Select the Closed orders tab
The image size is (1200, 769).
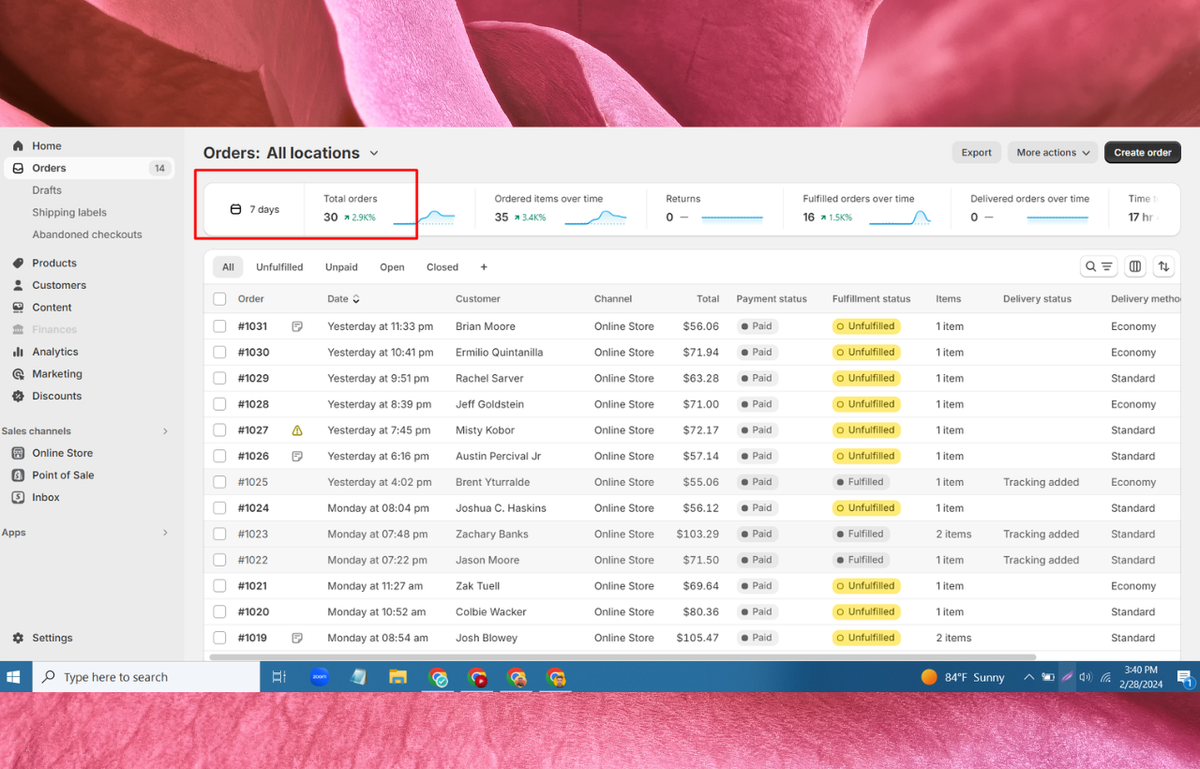[x=442, y=267]
